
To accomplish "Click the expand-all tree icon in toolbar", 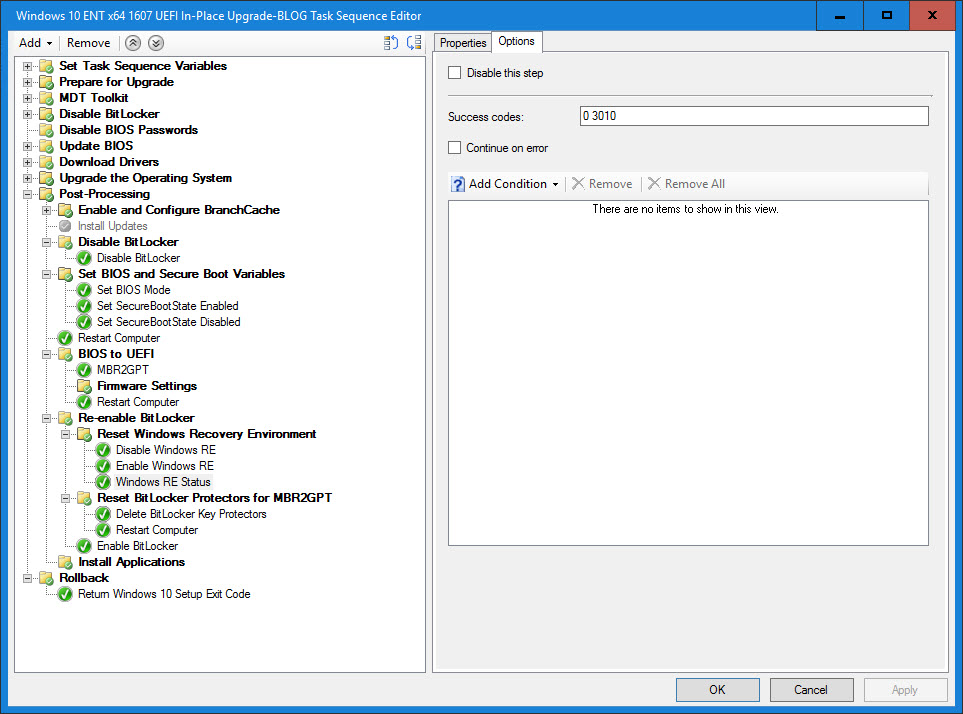I will 391,43.
